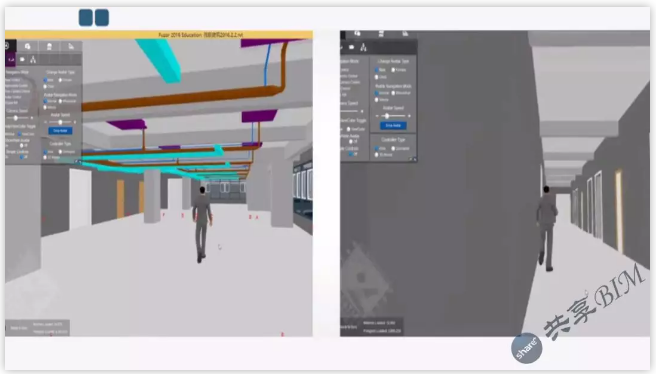
Task: Click the layers/copy icon in left top toolbar
Action: pyautogui.click(x=27, y=46)
